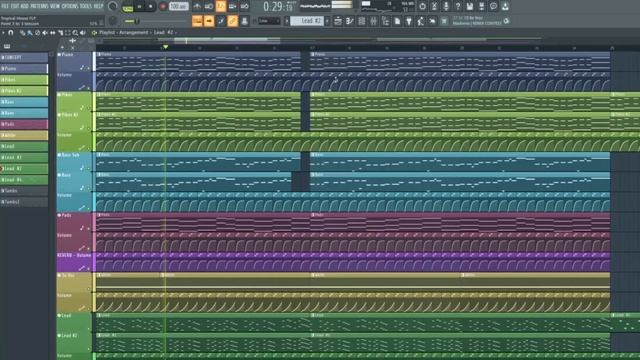
Task: Open the TOOLS menu
Action: click(86, 6)
